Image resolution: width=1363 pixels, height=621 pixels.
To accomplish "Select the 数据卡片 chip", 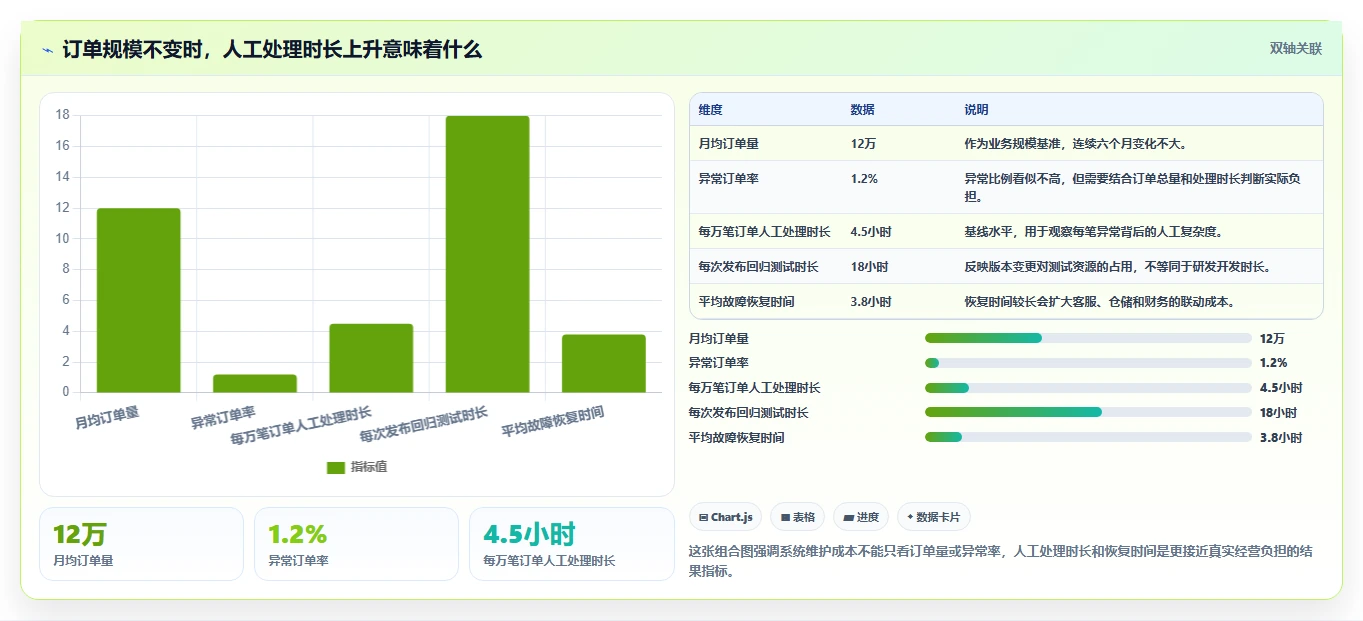I will click(933, 517).
